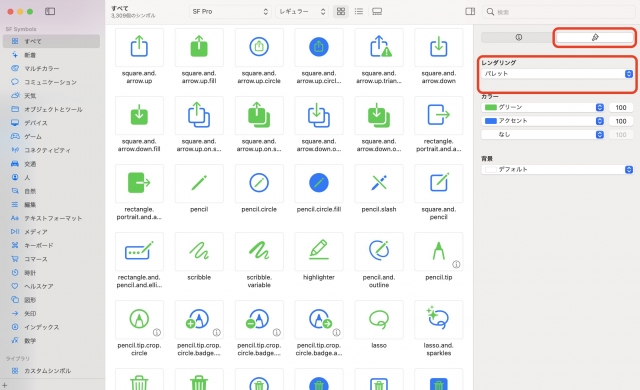
Task: Select テキストフォーマット category in sidebar
Action: (x=51, y=218)
